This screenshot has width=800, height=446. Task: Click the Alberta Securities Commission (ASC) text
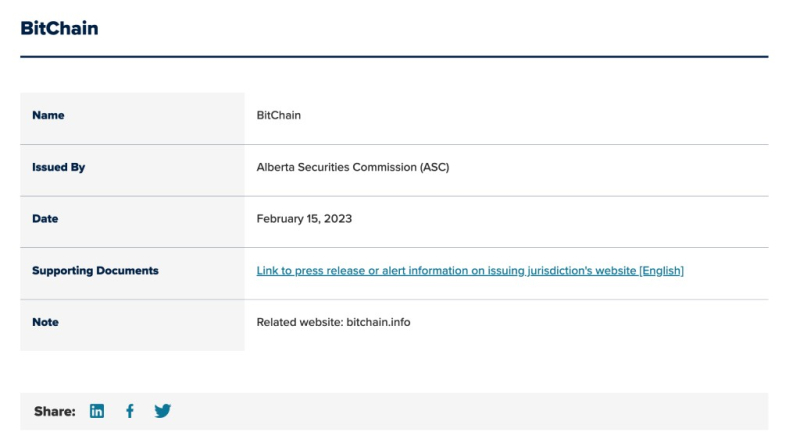[x=353, y=167]
